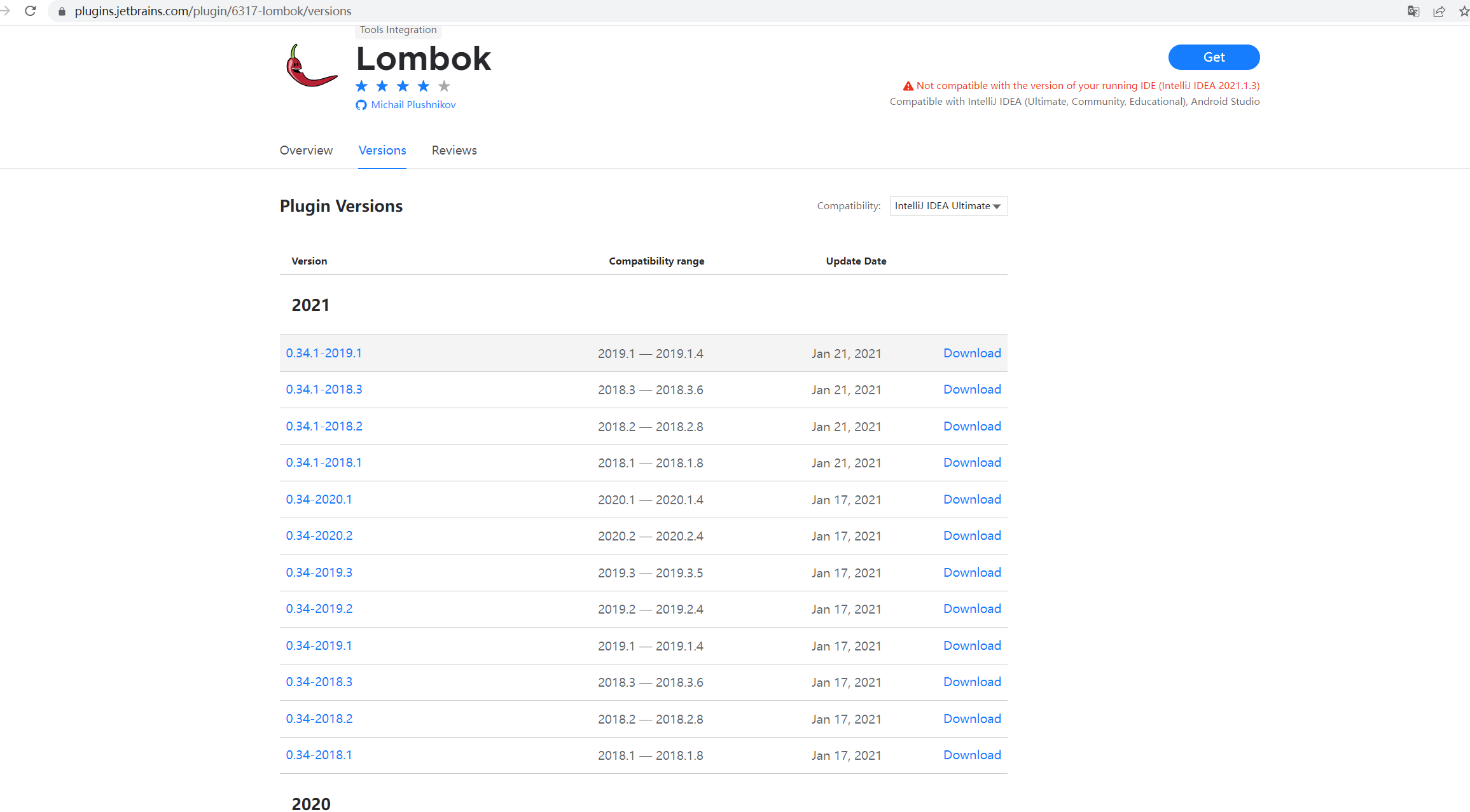Click the Tools Integration category tag
1470x812 pixels.
pyautogui.click(x=398, y=30)
